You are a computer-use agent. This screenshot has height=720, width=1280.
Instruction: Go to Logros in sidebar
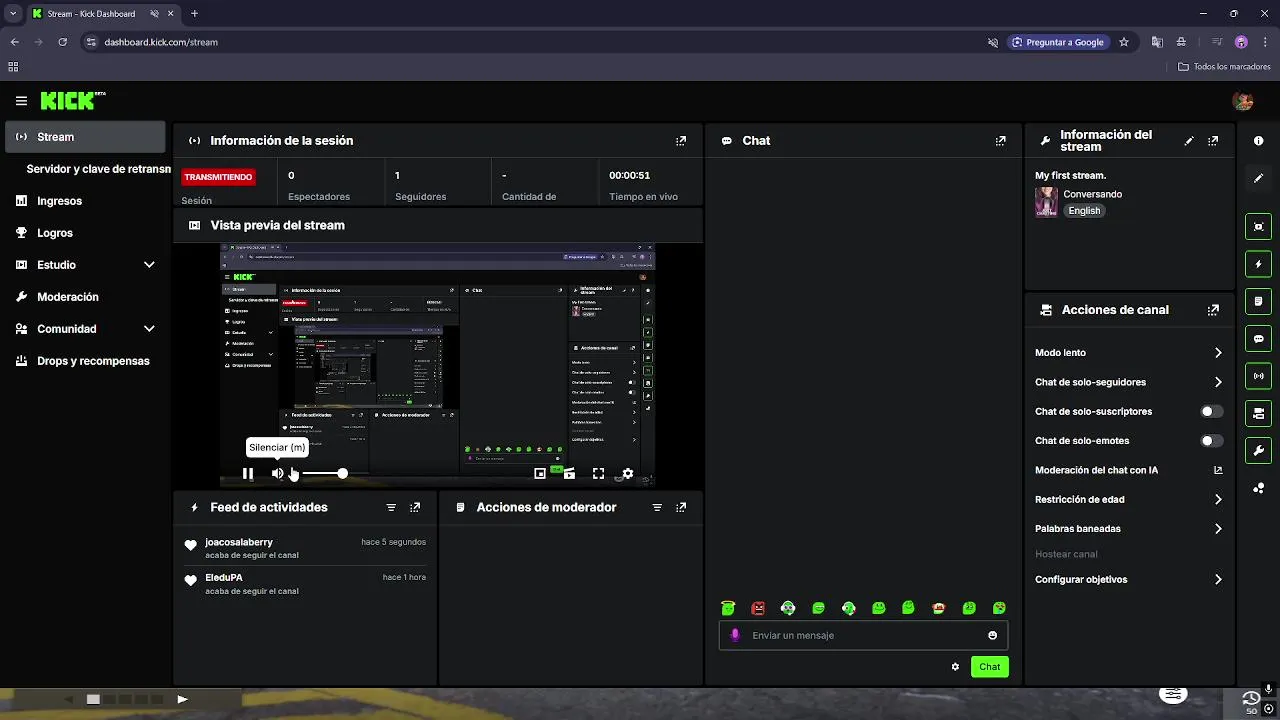[86, 233]
